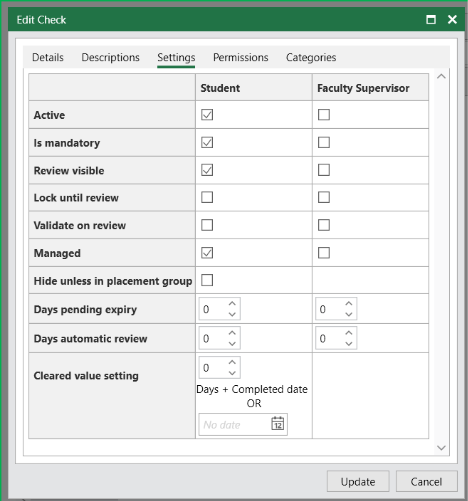
Task: Increase Faculty Supervisor Days automatic review
Action: click(x=349, y=333)
